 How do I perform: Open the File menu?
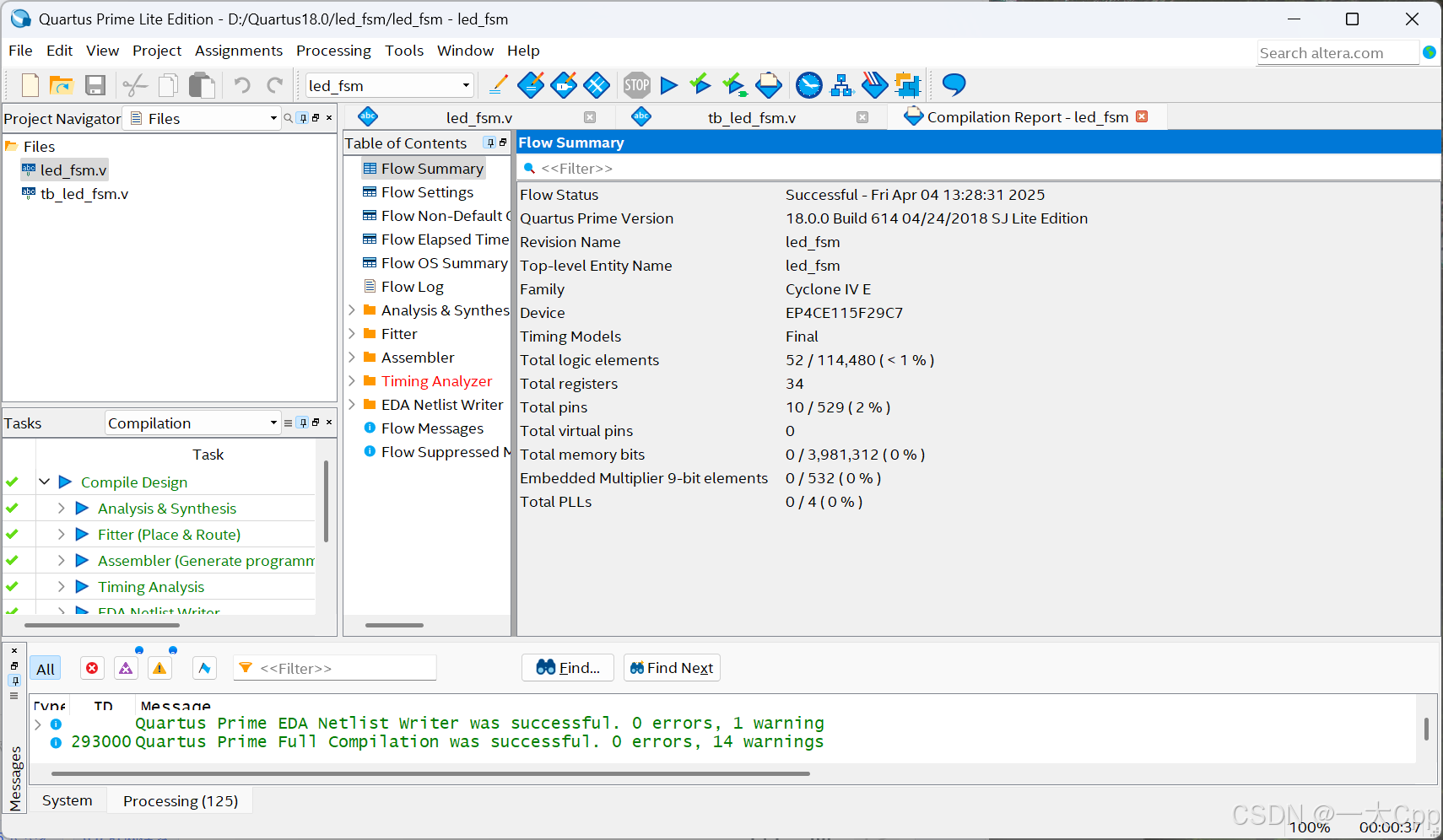[x=20, y=51]
